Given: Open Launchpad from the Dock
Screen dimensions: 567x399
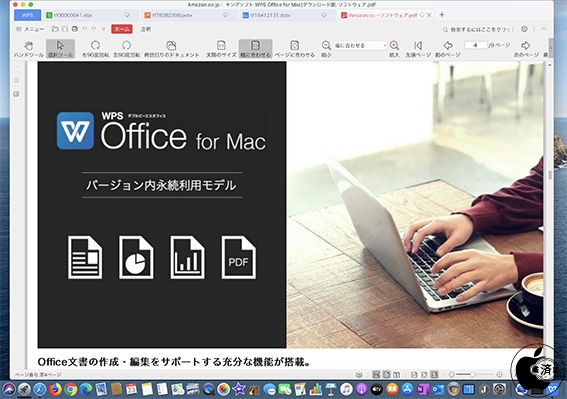Looking at the screenshot, I should 24,389.
